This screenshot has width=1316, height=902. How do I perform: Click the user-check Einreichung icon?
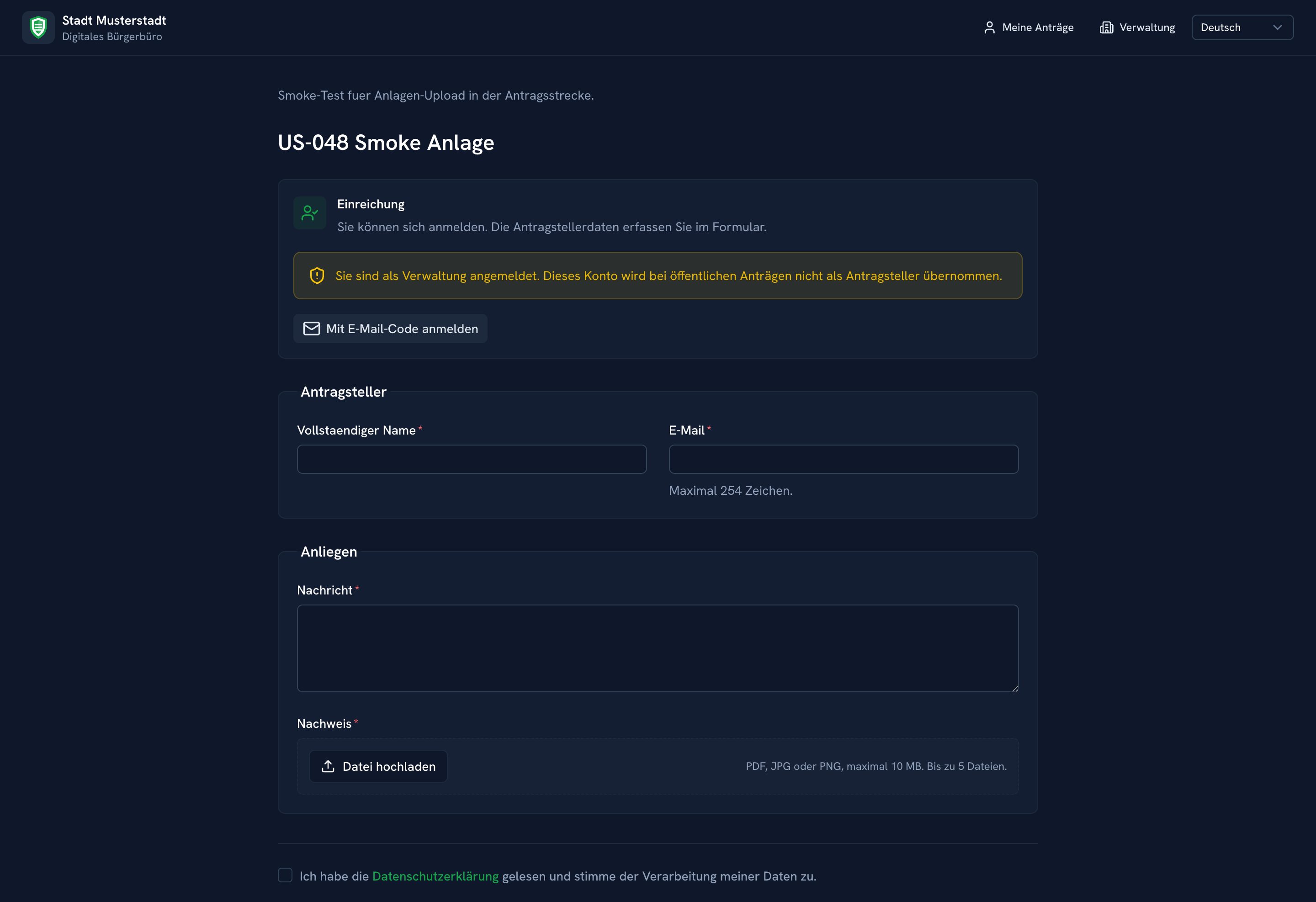310,213
